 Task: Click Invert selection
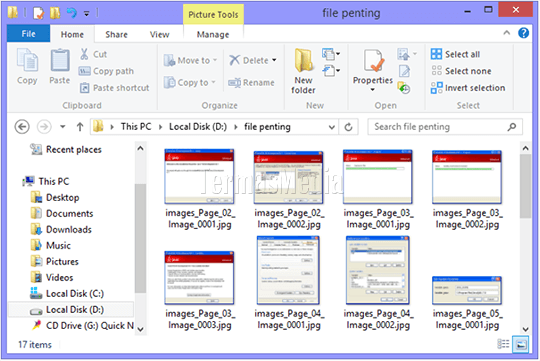point(468,88)
